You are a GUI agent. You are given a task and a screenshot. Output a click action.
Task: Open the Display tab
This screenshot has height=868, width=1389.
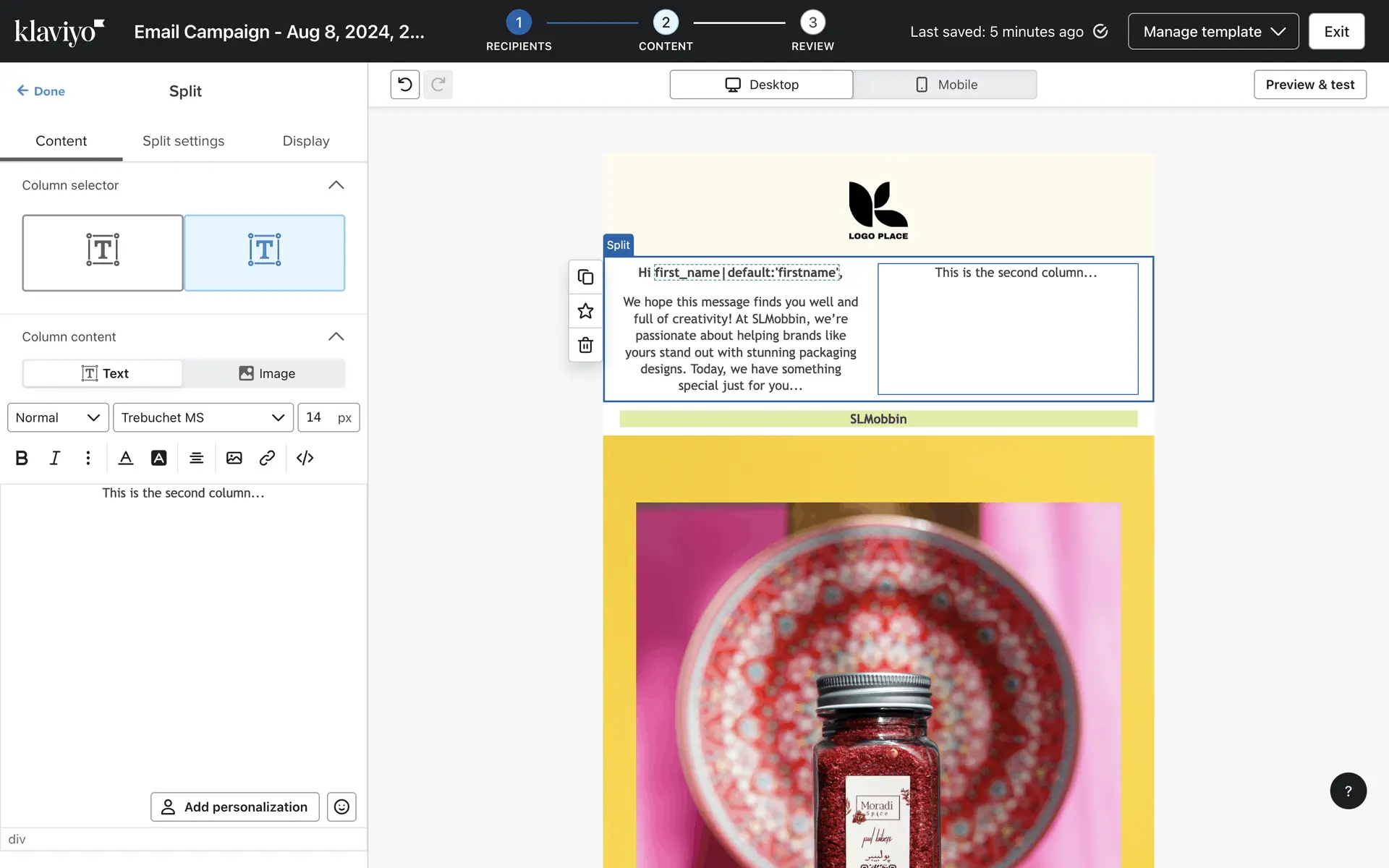tap(305, 141)
